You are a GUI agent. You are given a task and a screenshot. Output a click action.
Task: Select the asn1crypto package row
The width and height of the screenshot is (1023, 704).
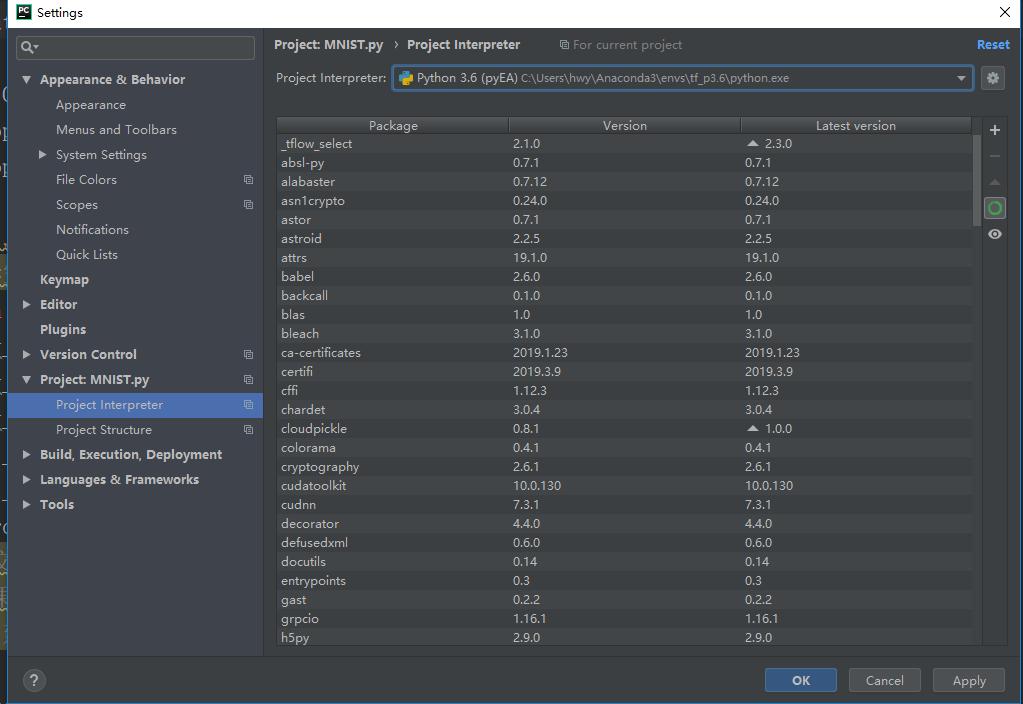pos(624,200)
